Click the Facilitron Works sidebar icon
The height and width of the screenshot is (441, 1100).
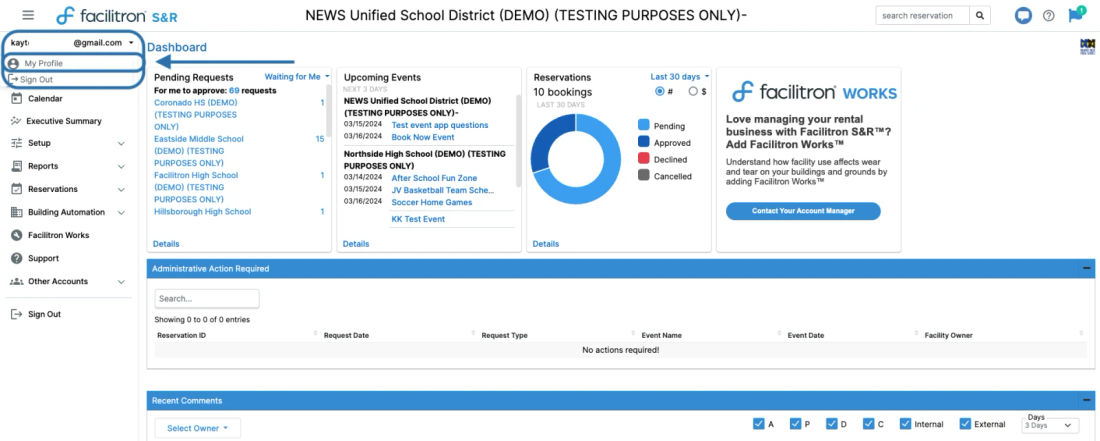click(17, 235)
